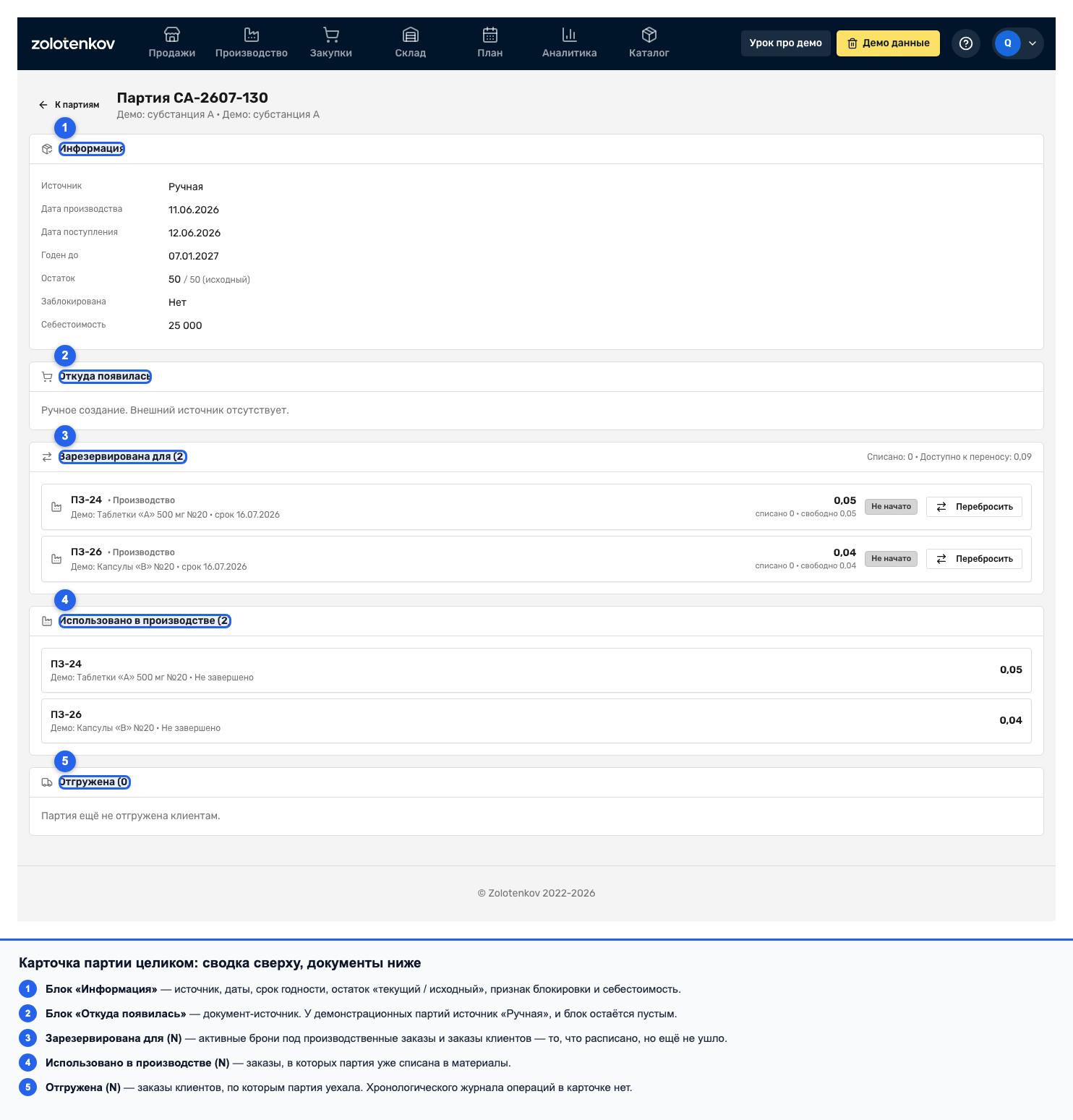Click Перебросить for ПЗ-24
1073x1120 pixels.
click(x=974, y=507)
